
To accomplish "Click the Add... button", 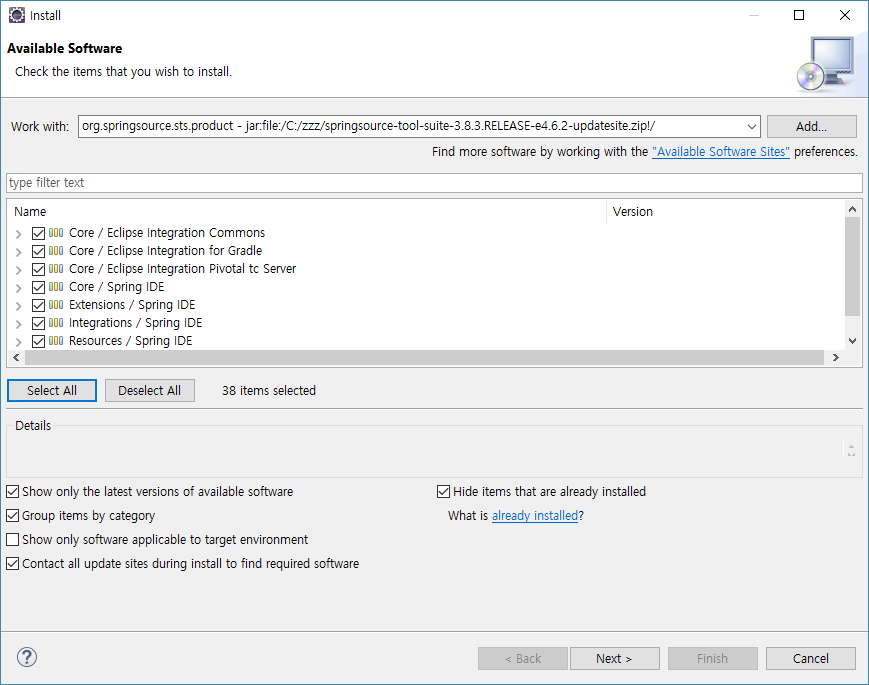I will click(x=811, y=126).
